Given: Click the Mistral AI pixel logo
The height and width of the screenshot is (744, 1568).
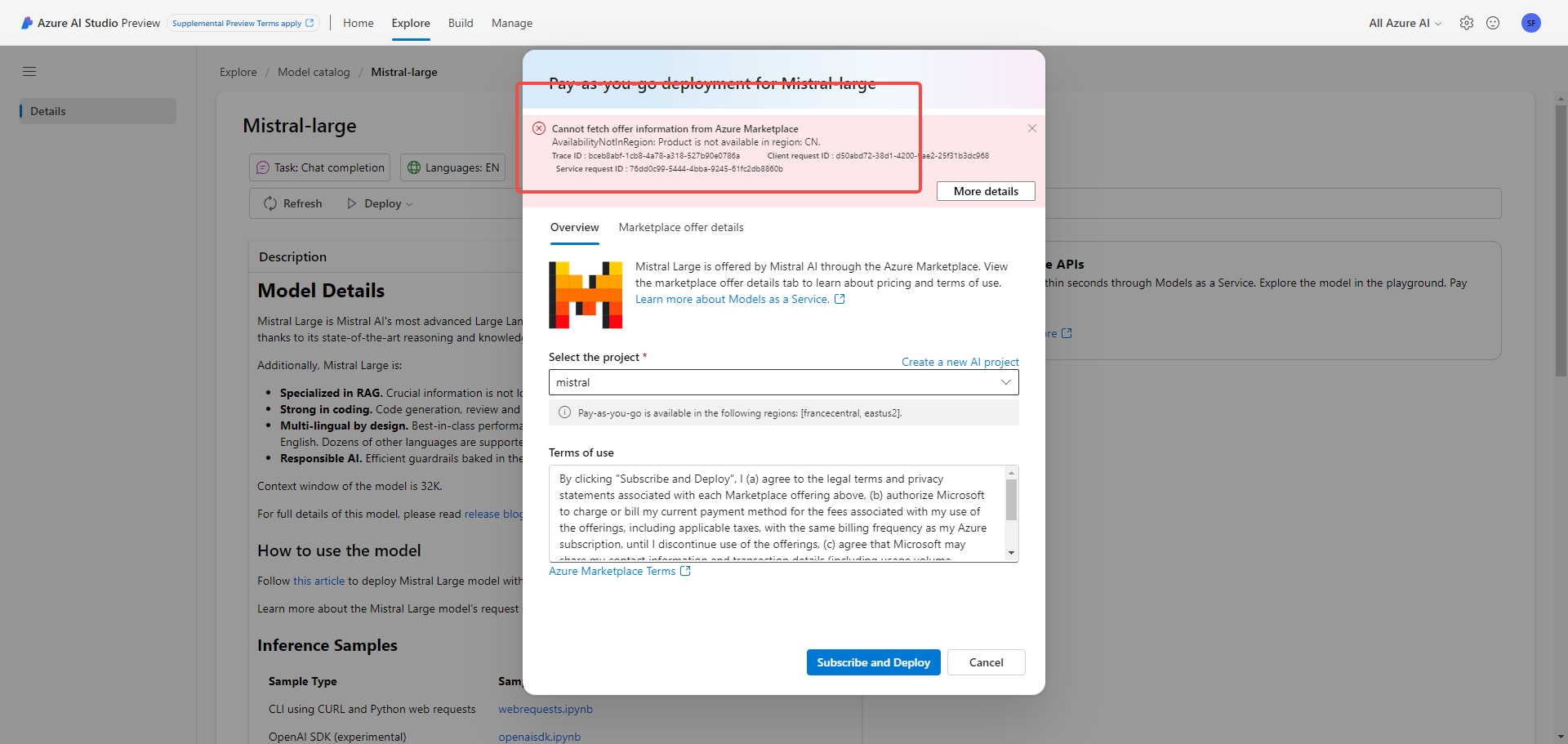Looking at the screenshot, I should point(586,295).
